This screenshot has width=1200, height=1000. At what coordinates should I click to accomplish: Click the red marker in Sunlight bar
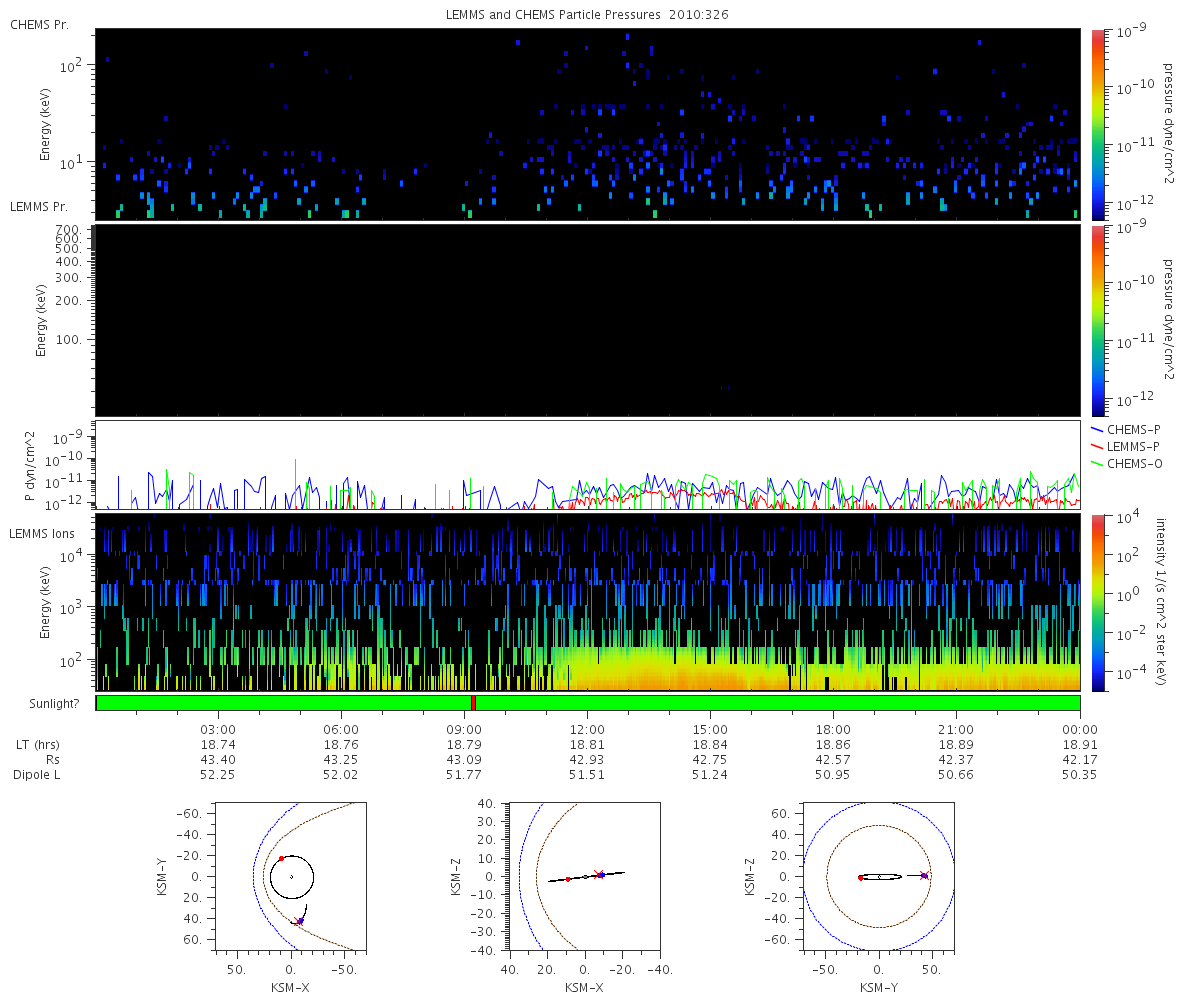[473, 703]
